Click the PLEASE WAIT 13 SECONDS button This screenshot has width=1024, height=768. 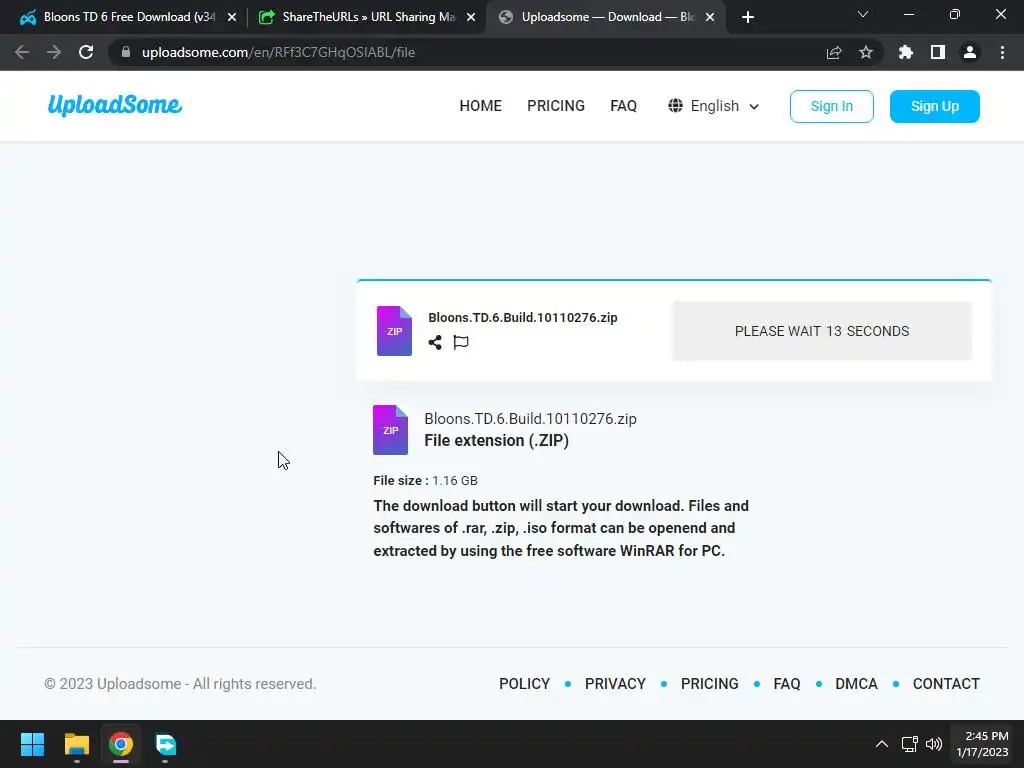822,331
